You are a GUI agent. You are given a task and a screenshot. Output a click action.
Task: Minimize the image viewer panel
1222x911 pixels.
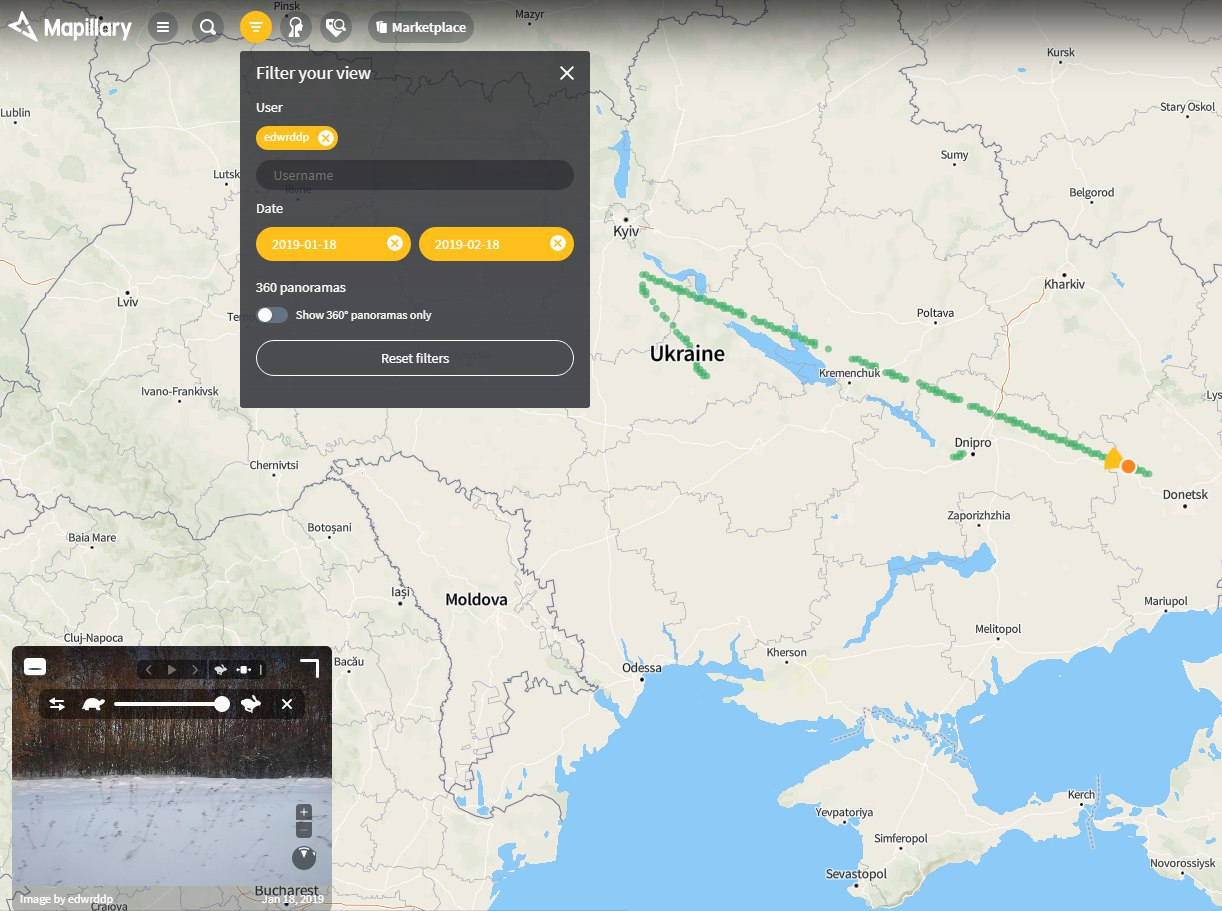[x=35, y=667]
